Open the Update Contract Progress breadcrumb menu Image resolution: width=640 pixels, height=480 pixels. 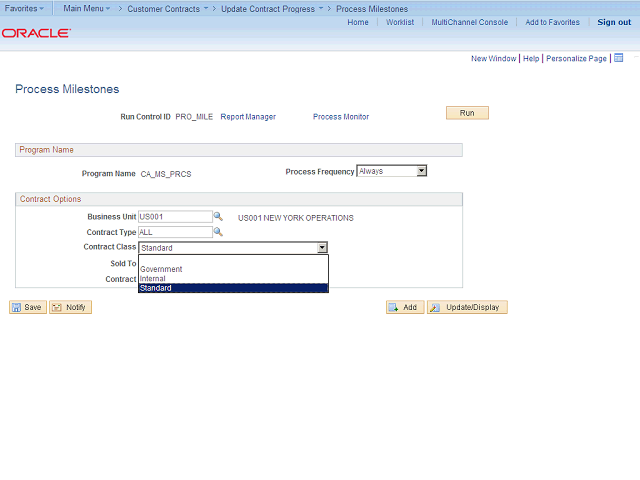pyautogui.click(x=272, y=9)
